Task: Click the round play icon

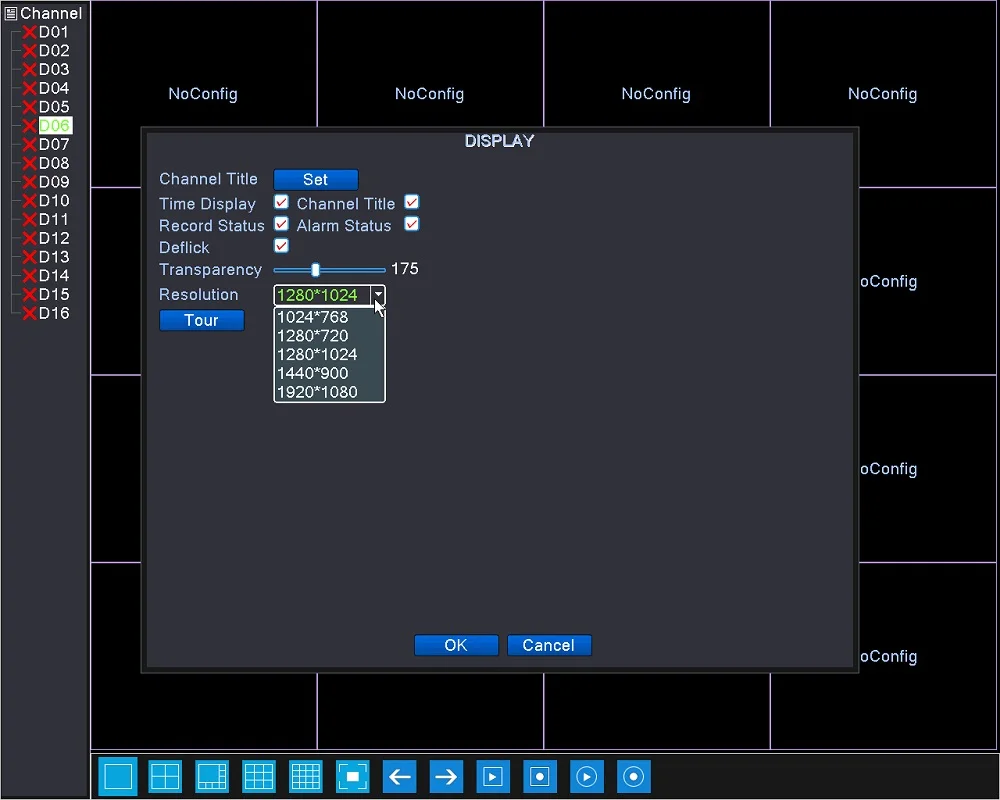Action: pos(587,776)
